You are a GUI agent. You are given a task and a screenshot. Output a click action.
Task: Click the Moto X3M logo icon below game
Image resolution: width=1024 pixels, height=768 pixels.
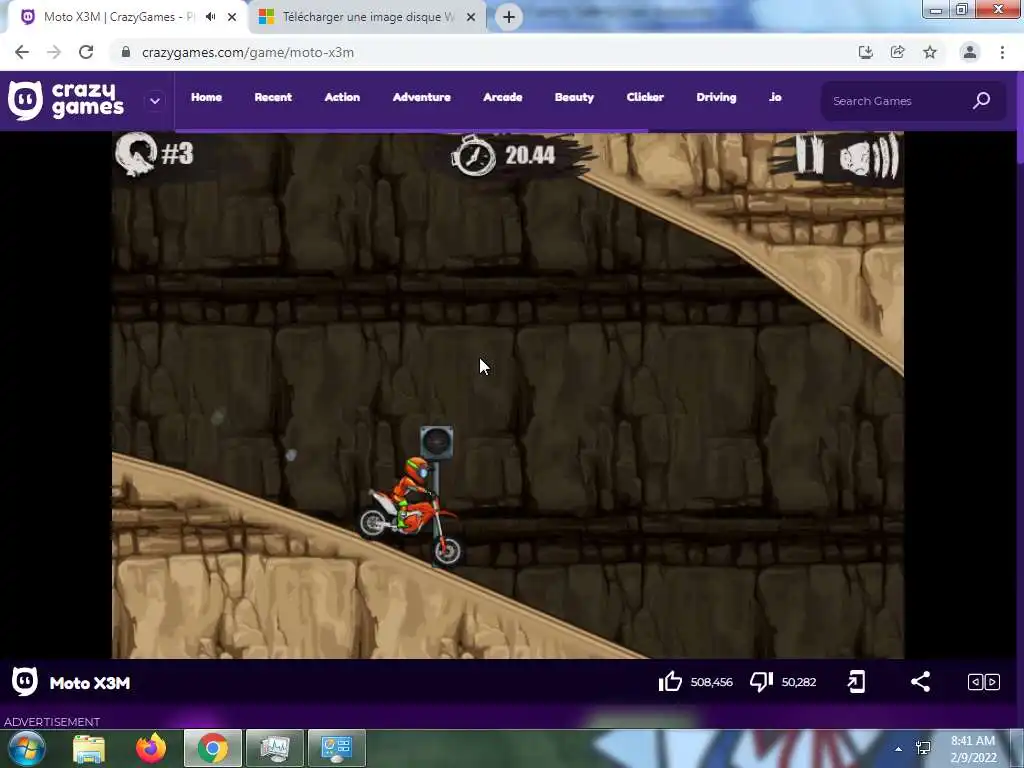(25, 682)
